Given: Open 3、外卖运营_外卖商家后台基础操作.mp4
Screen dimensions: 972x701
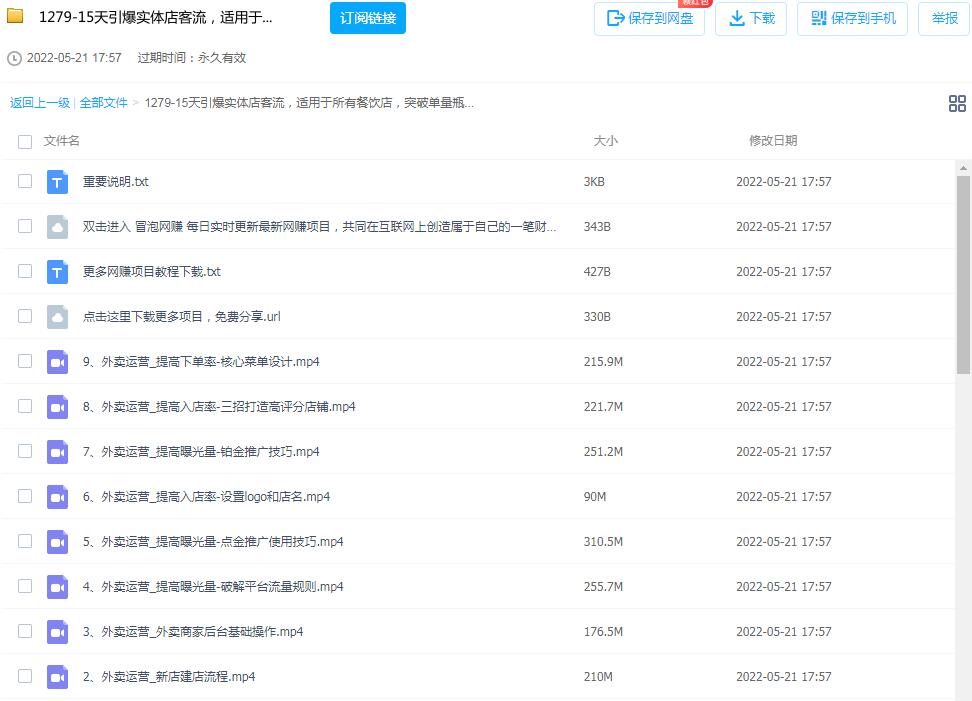Looking at the screenshot, I should (193, 632).
